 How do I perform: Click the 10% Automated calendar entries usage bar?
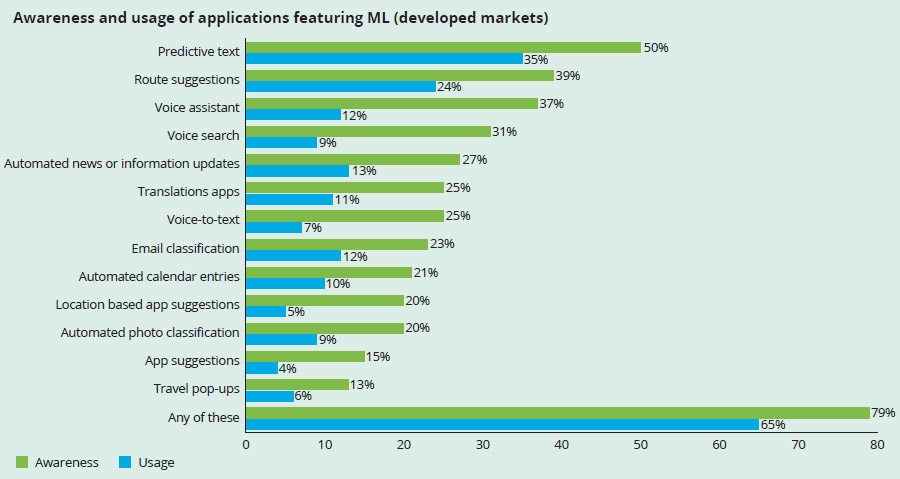point(285,283)
